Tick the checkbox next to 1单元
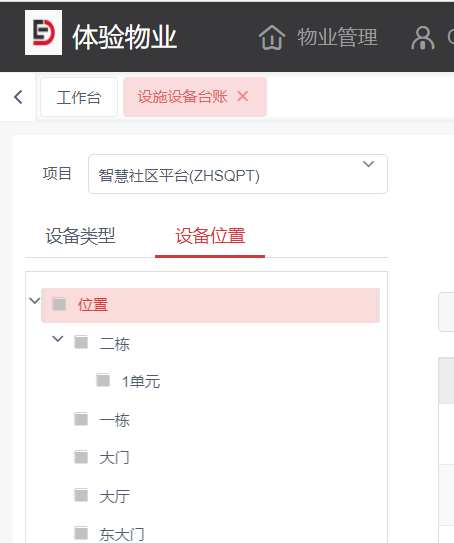The height and width of the screenshot is (543, 454). tap(103, 380)
